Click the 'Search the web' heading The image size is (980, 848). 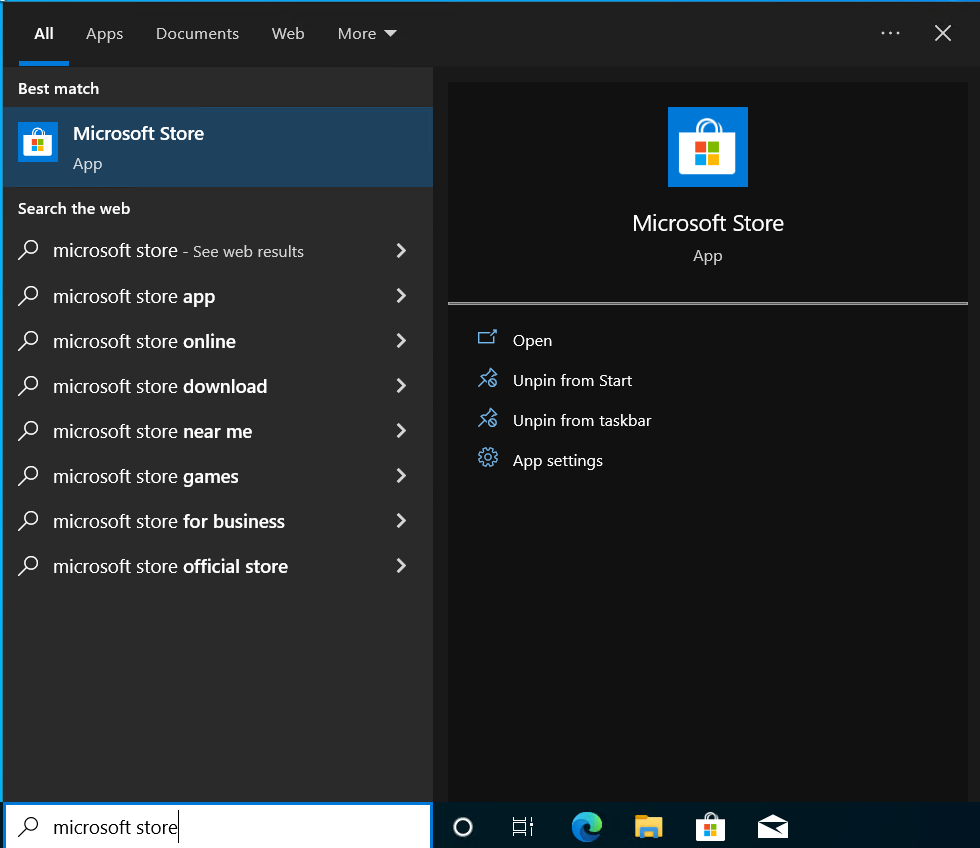[74, 209]
